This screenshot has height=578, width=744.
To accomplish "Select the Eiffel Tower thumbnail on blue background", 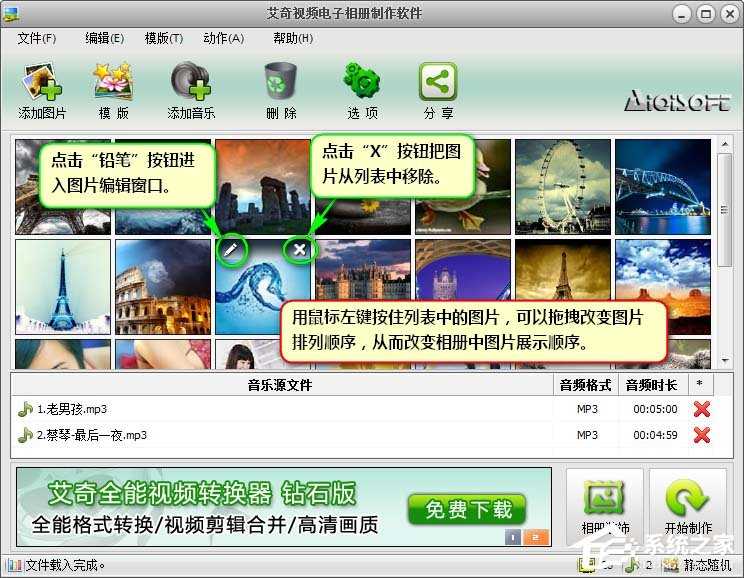I will pos(63,286).
